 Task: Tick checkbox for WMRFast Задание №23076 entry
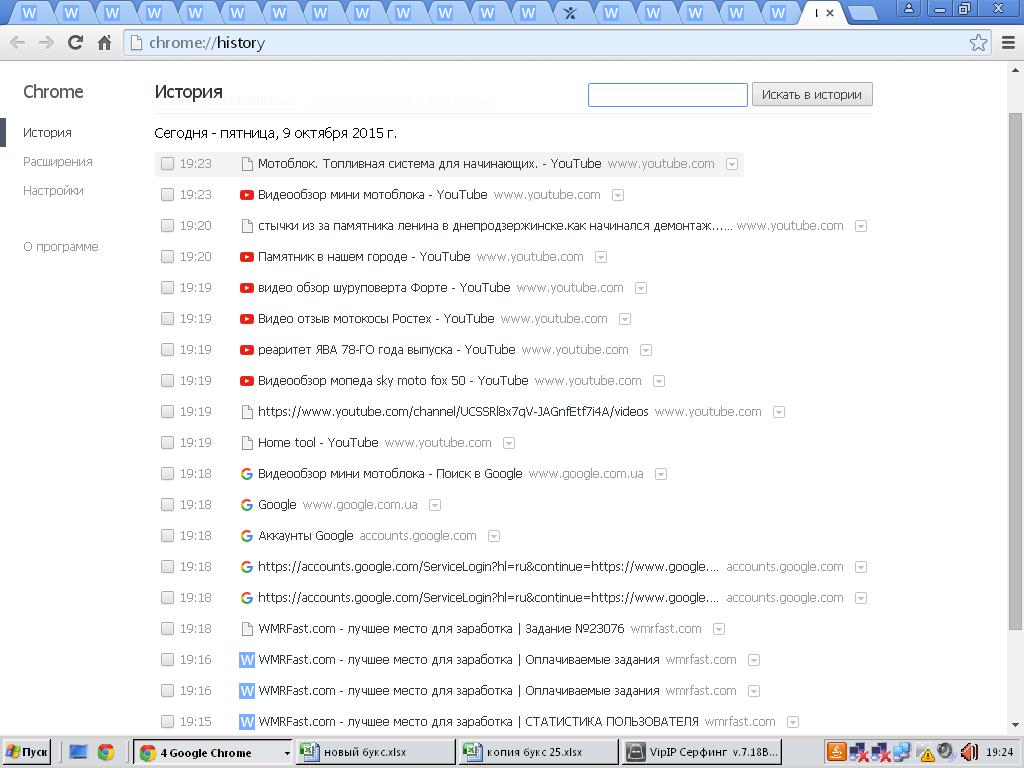tap(168, 629)
